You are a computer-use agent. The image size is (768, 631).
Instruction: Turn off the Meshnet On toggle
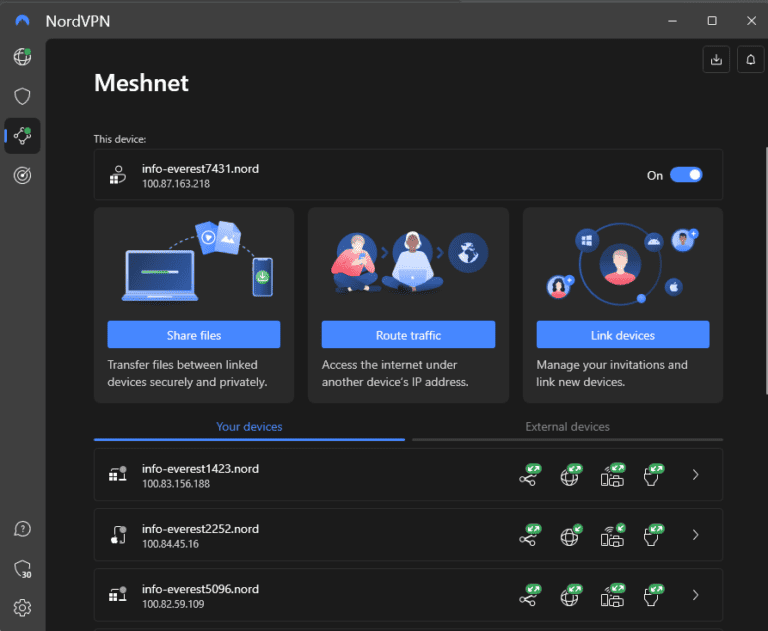(686, 175)
